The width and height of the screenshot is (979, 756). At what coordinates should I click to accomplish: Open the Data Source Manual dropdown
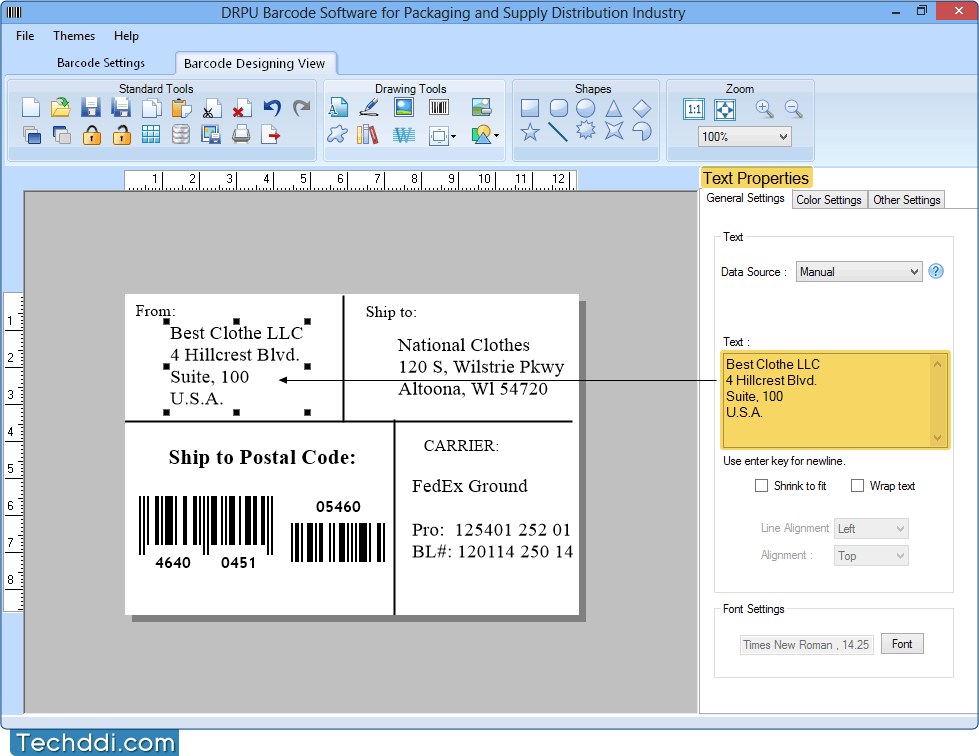pyautogui.click(x=858, y=272)
